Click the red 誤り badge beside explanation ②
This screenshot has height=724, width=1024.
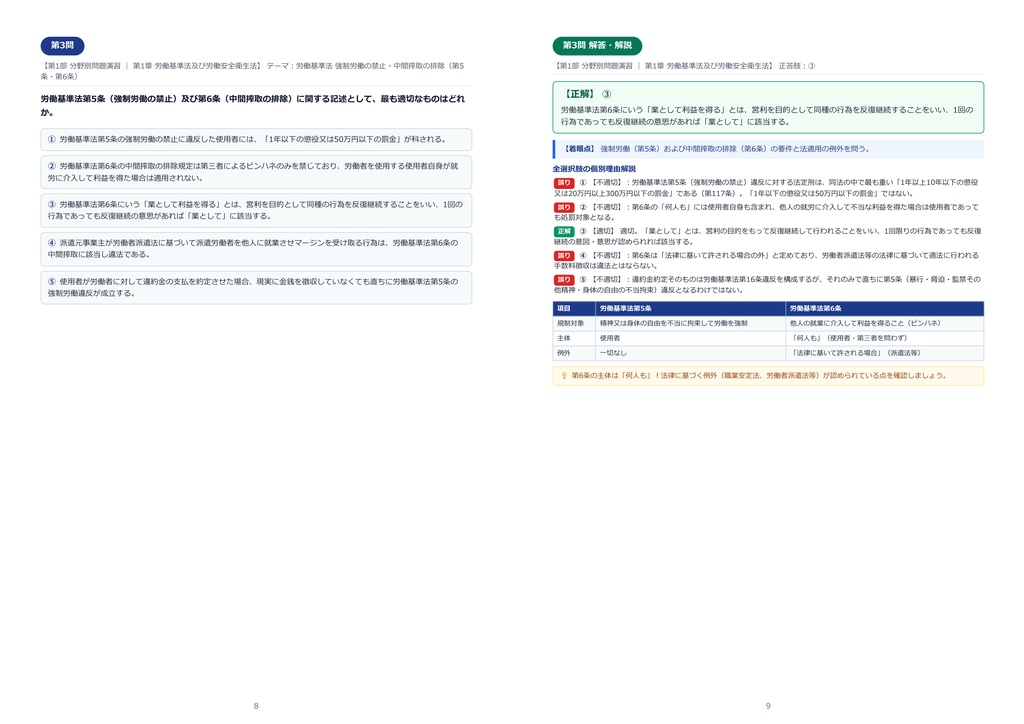pos(564,207)
